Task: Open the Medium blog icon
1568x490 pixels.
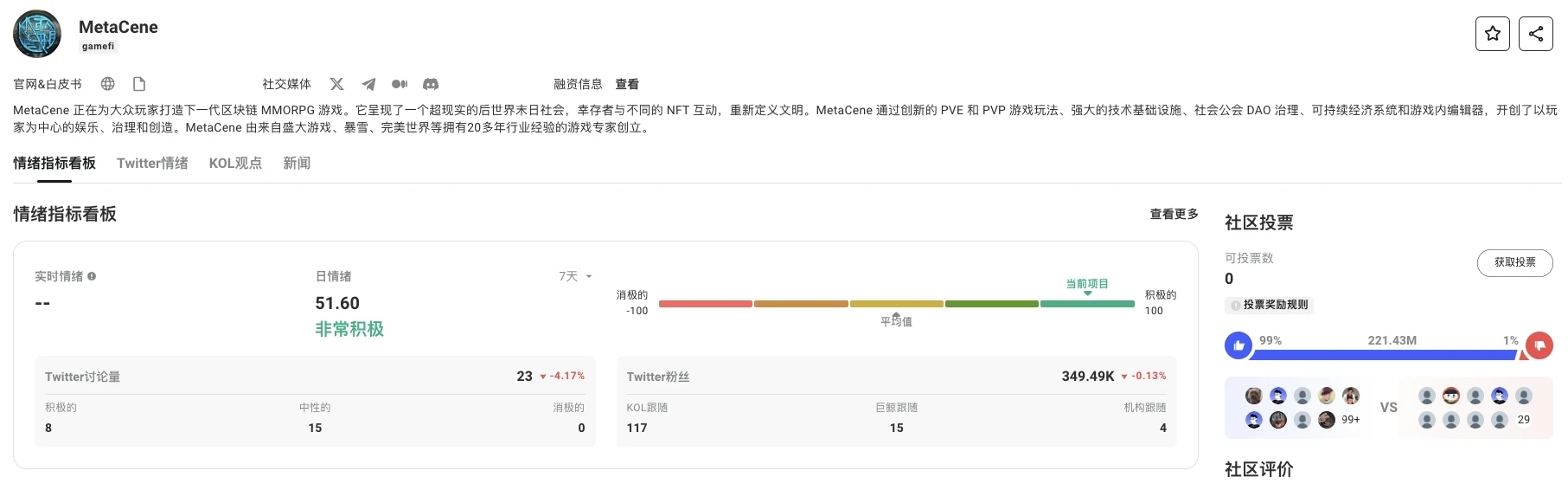Action: [400, 84]
